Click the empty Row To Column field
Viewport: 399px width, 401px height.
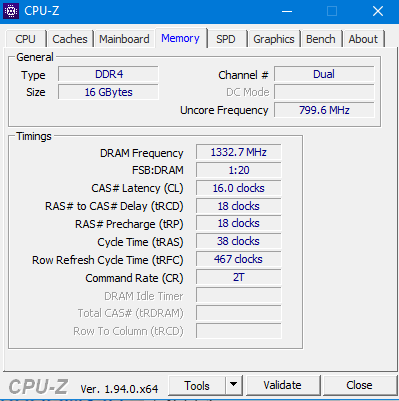(x=239, y=331)
